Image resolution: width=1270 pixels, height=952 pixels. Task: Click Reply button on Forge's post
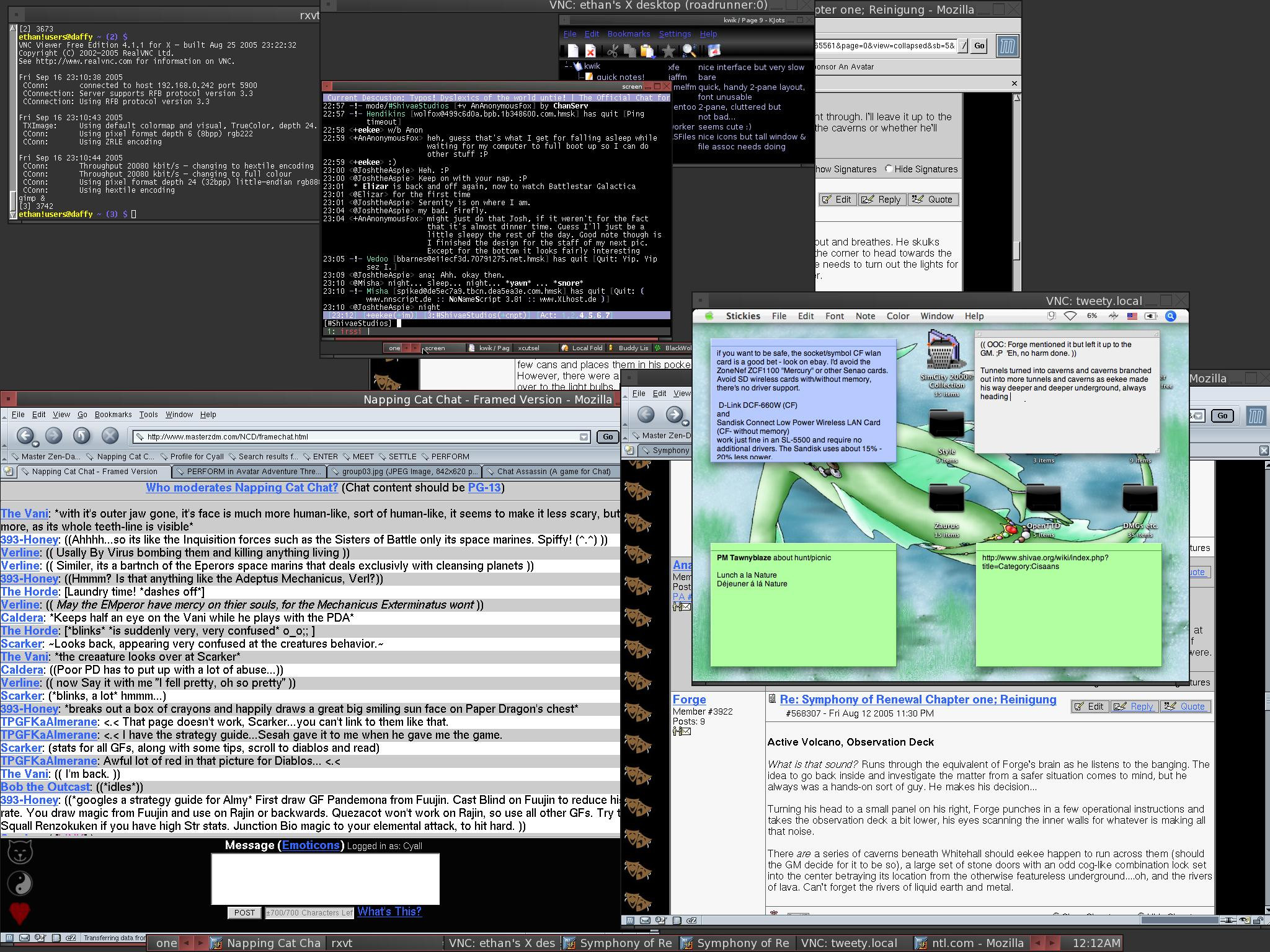point(1134,707)
